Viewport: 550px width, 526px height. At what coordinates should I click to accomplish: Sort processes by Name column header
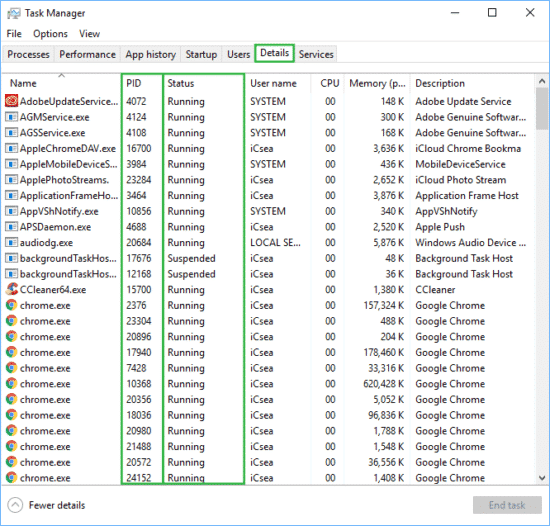point(23,83)
